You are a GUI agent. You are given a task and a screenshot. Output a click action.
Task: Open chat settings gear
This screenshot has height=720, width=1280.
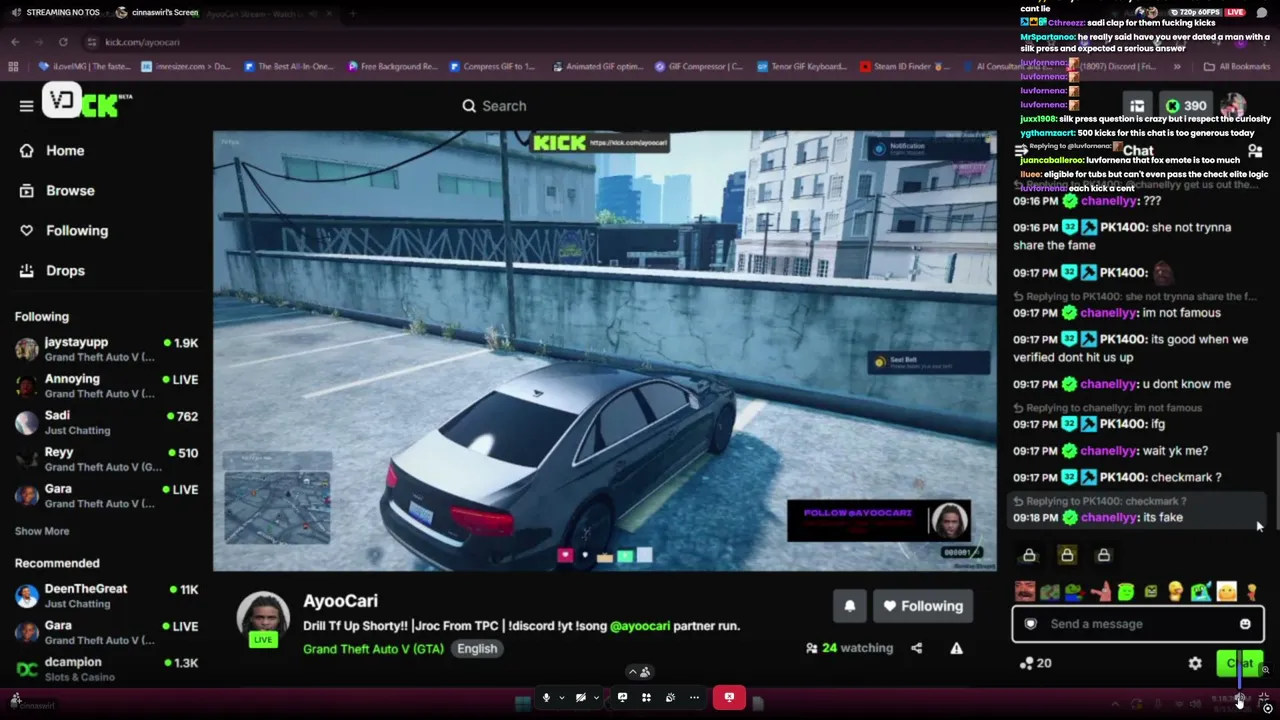[1195, 663]
